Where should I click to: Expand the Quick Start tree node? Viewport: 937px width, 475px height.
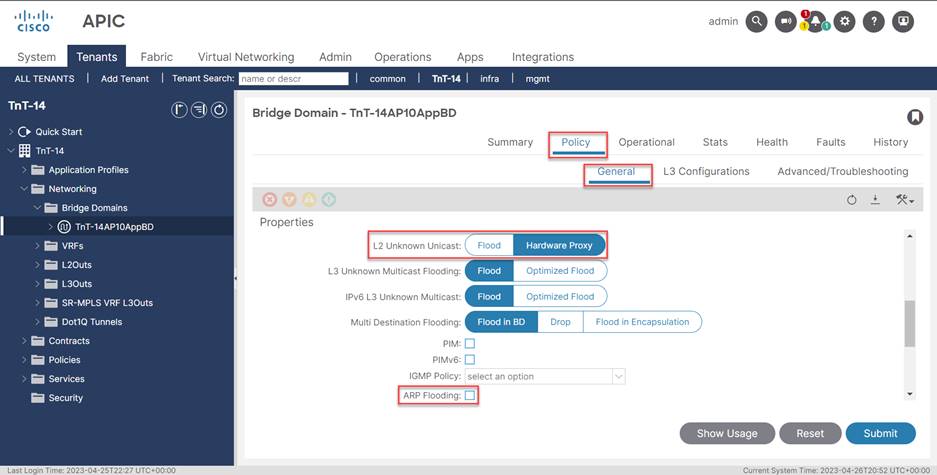tap(11, 131)
